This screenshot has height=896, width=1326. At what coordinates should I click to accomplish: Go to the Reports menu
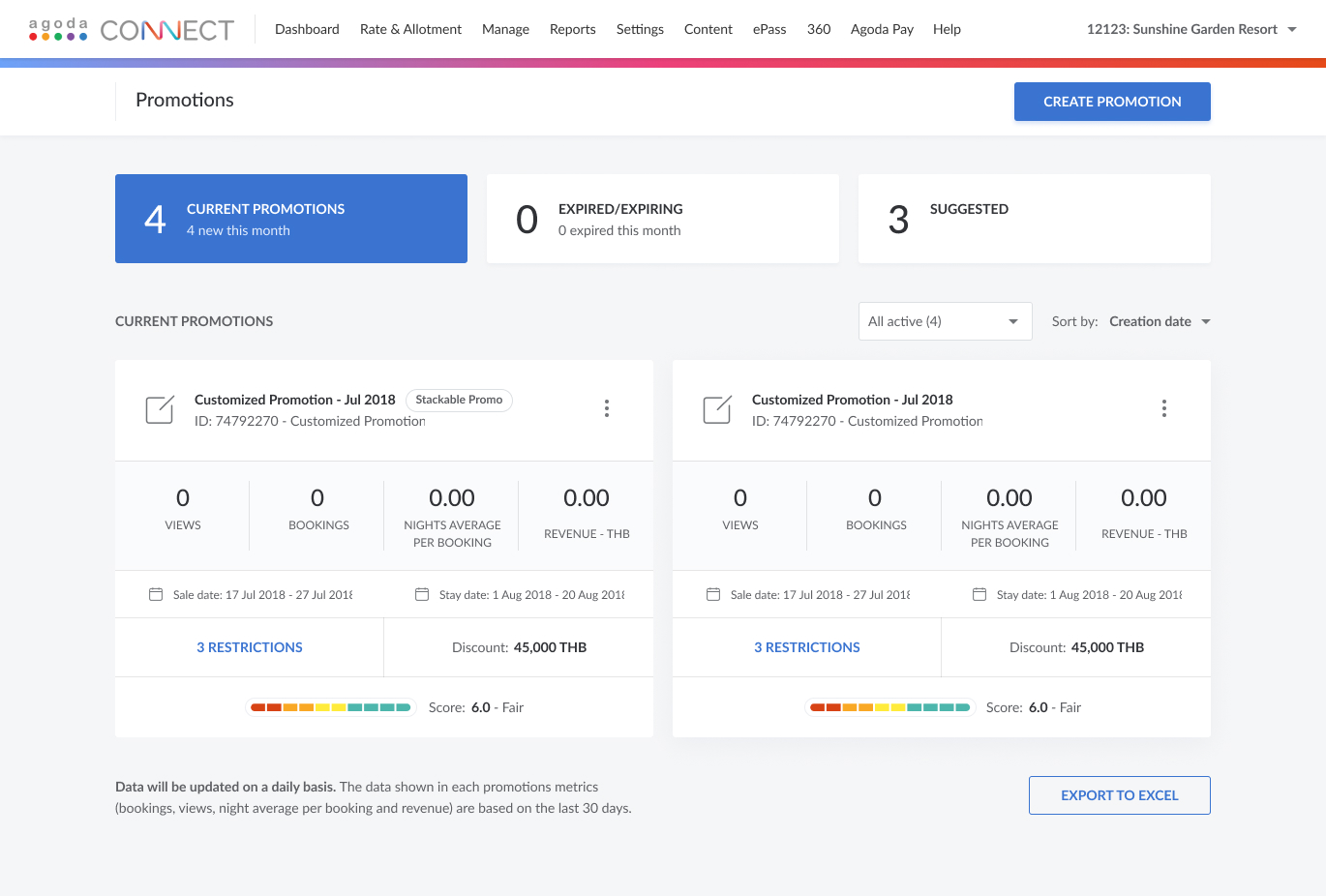click(572, 29)
